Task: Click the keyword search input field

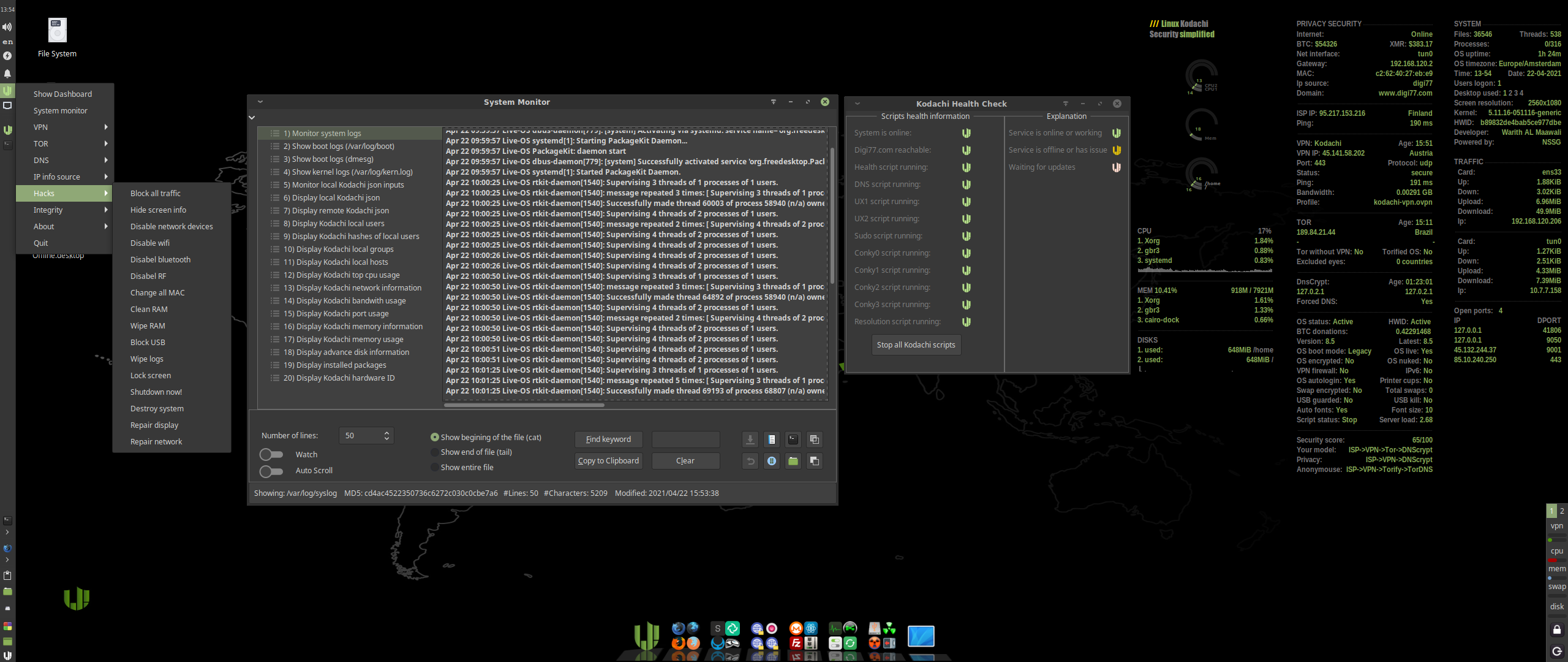Action: point(685,439)
